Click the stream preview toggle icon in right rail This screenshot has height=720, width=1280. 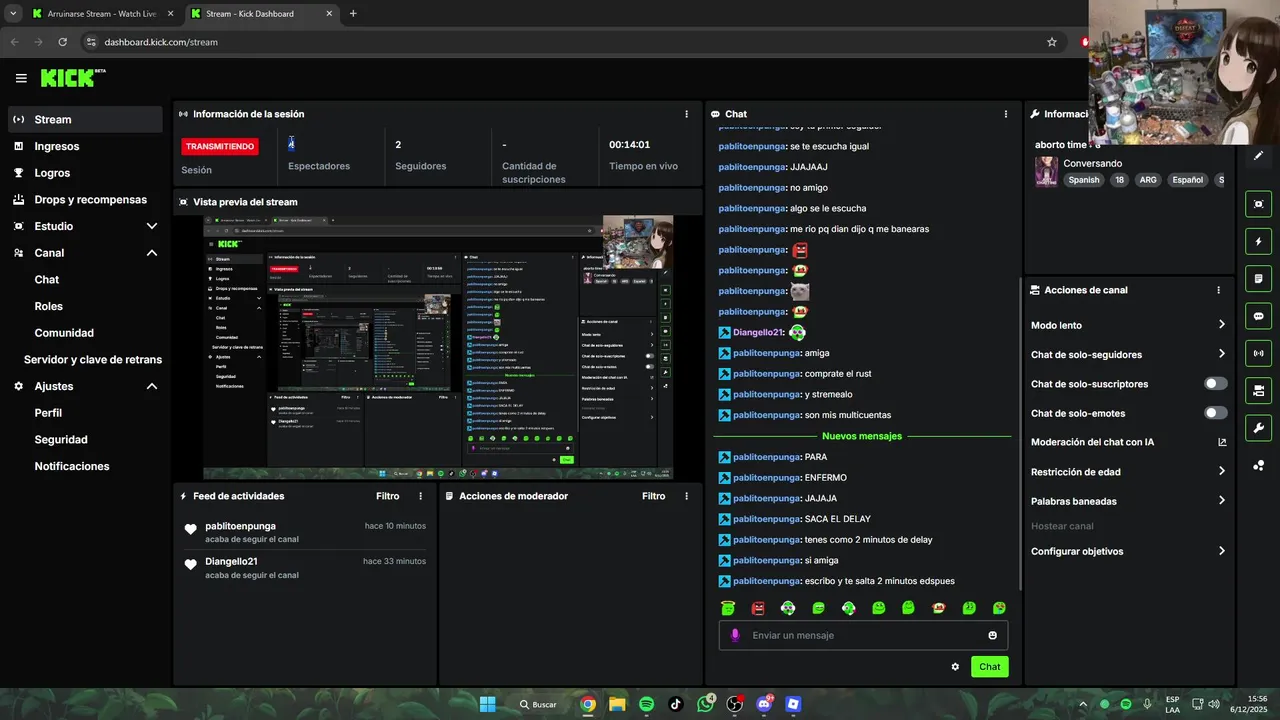pyautogui.click(x=1258, y=204)
